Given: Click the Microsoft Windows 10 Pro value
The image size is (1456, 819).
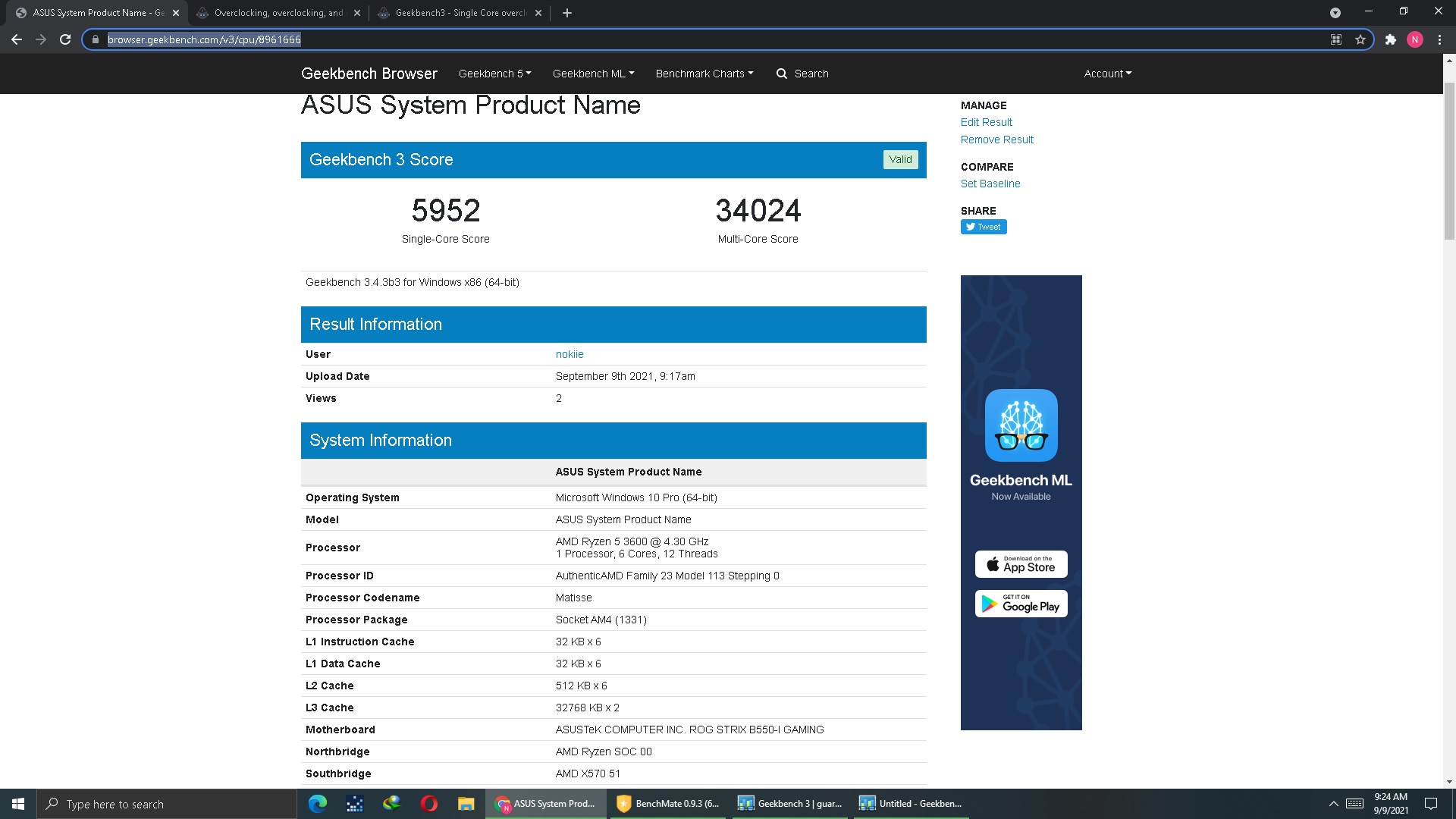Looking at the screenshot, I should coord(635,497).
